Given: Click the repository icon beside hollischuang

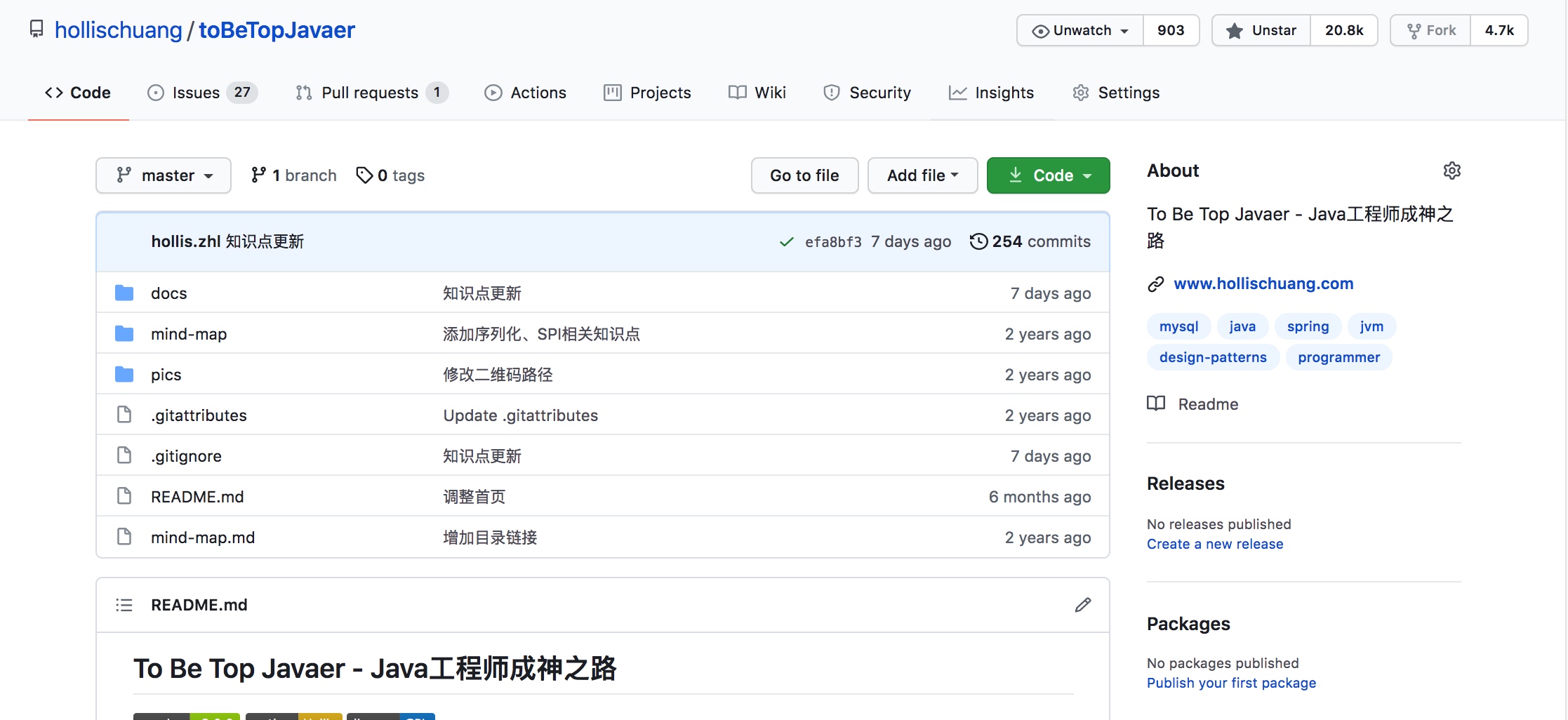Looking at the screenshot, I should (x=36, y=29).
